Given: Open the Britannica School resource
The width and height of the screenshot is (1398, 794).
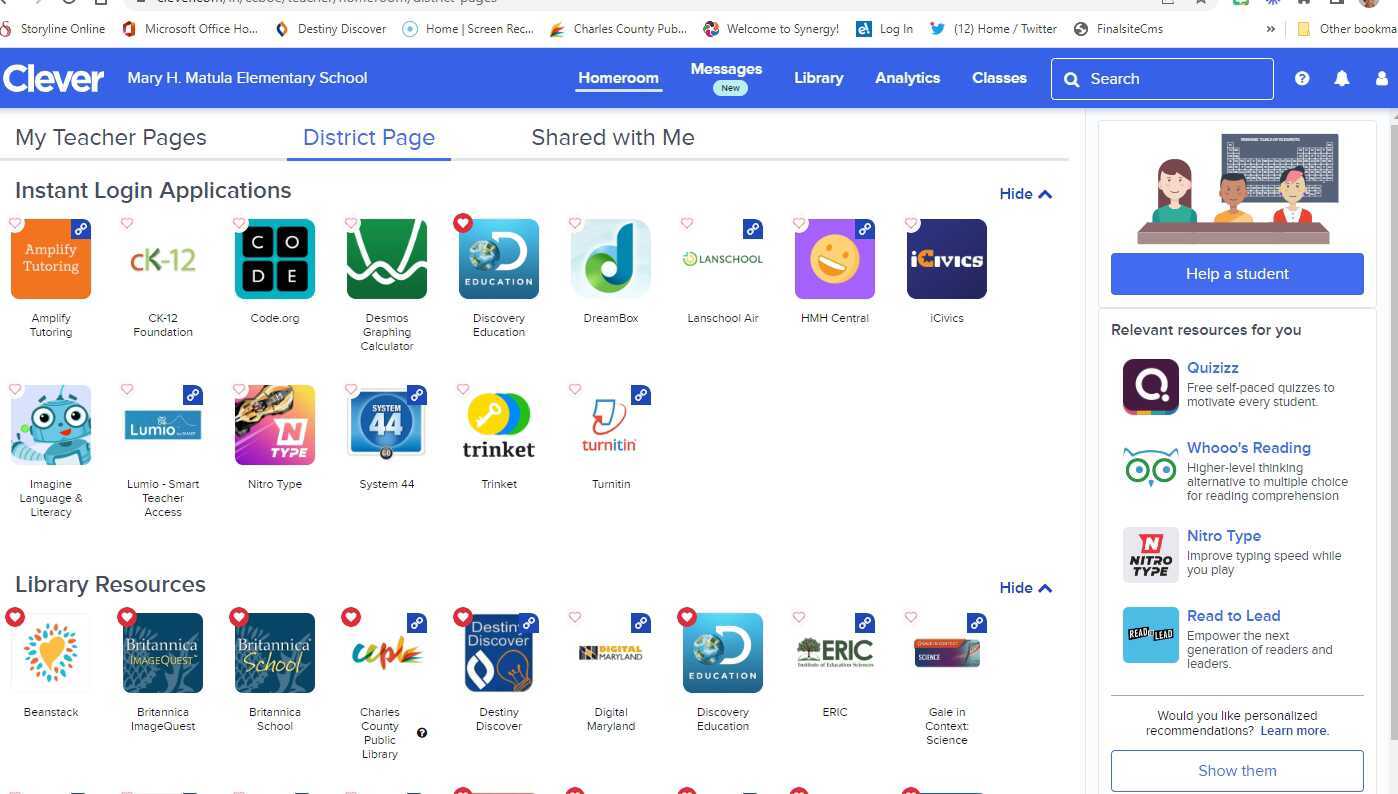Looking at the screenshot, I should pyautogui.click(x=275, y=653).
